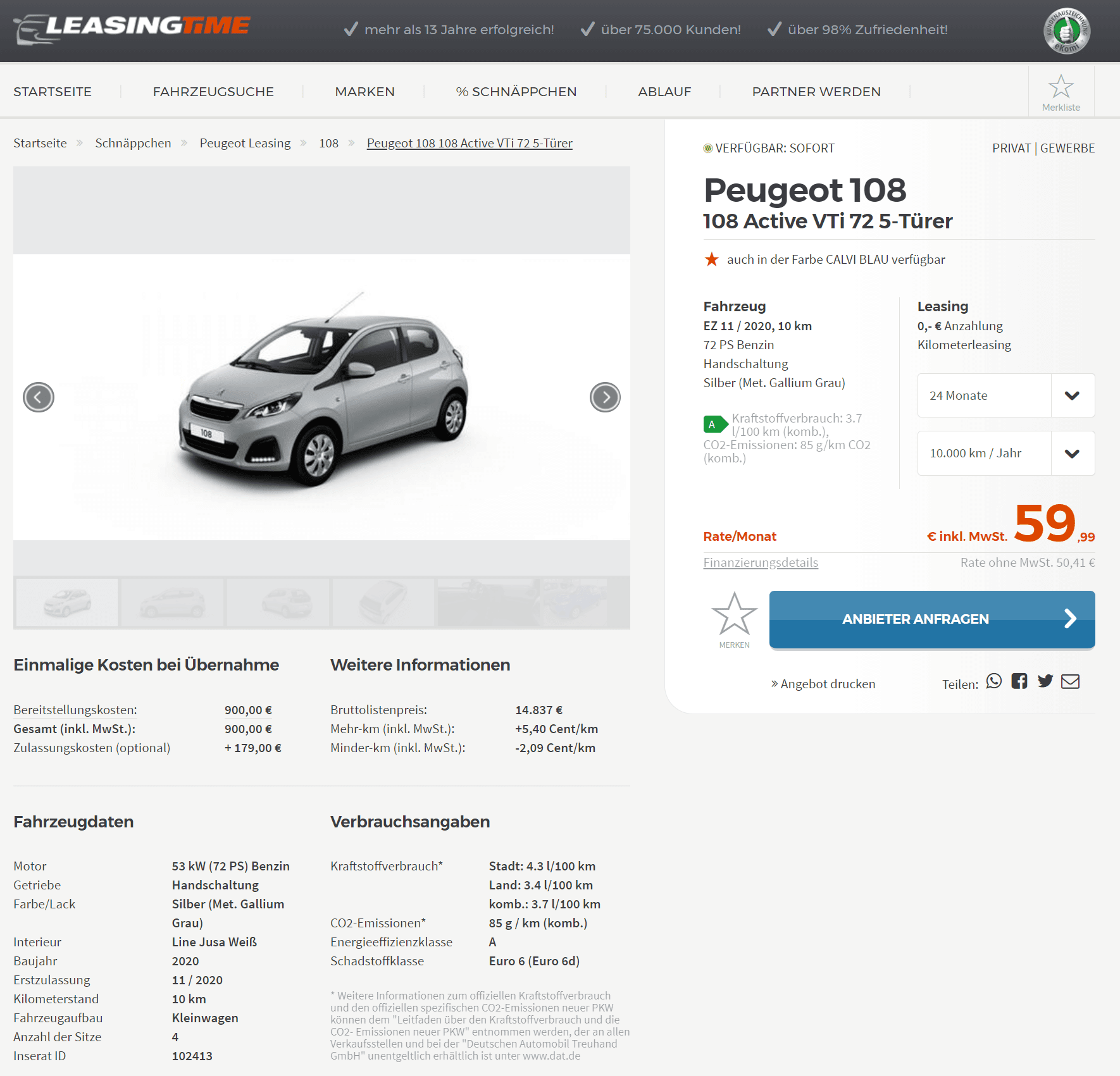
Task: Click the main Peugeot 108 car image
Action: tap(321, 397)
